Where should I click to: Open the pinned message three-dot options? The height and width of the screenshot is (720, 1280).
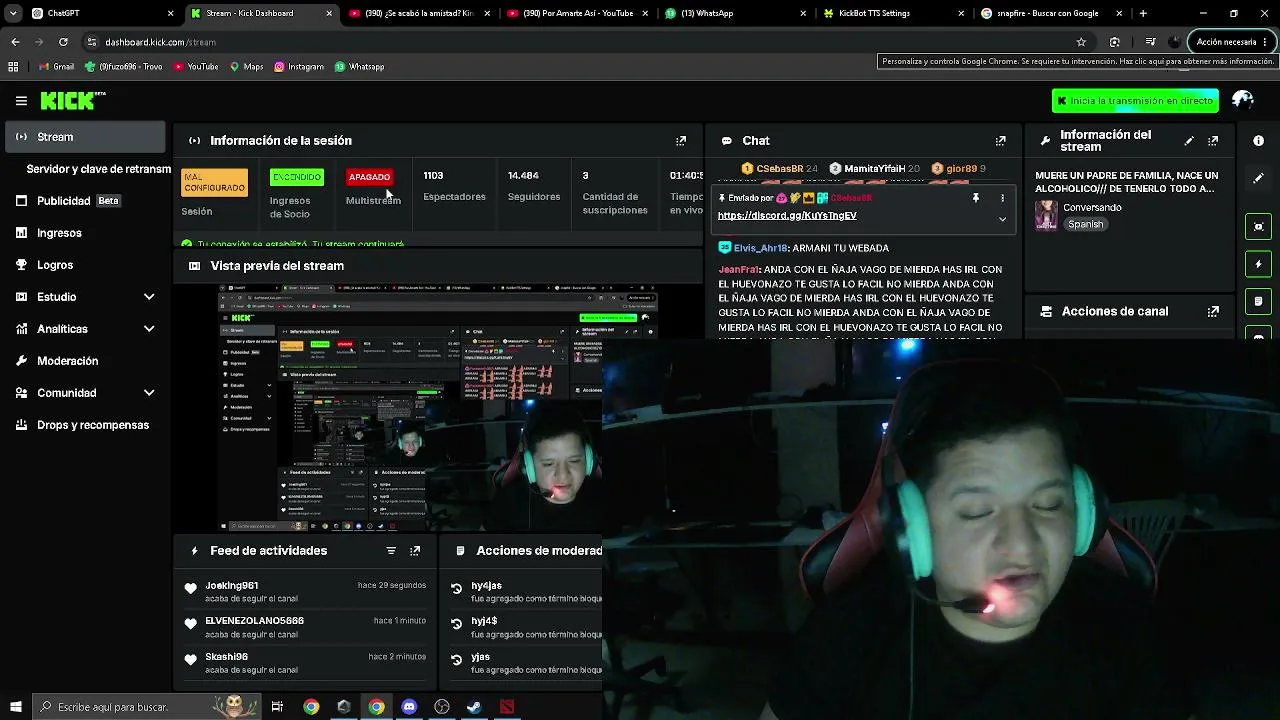1002,198
